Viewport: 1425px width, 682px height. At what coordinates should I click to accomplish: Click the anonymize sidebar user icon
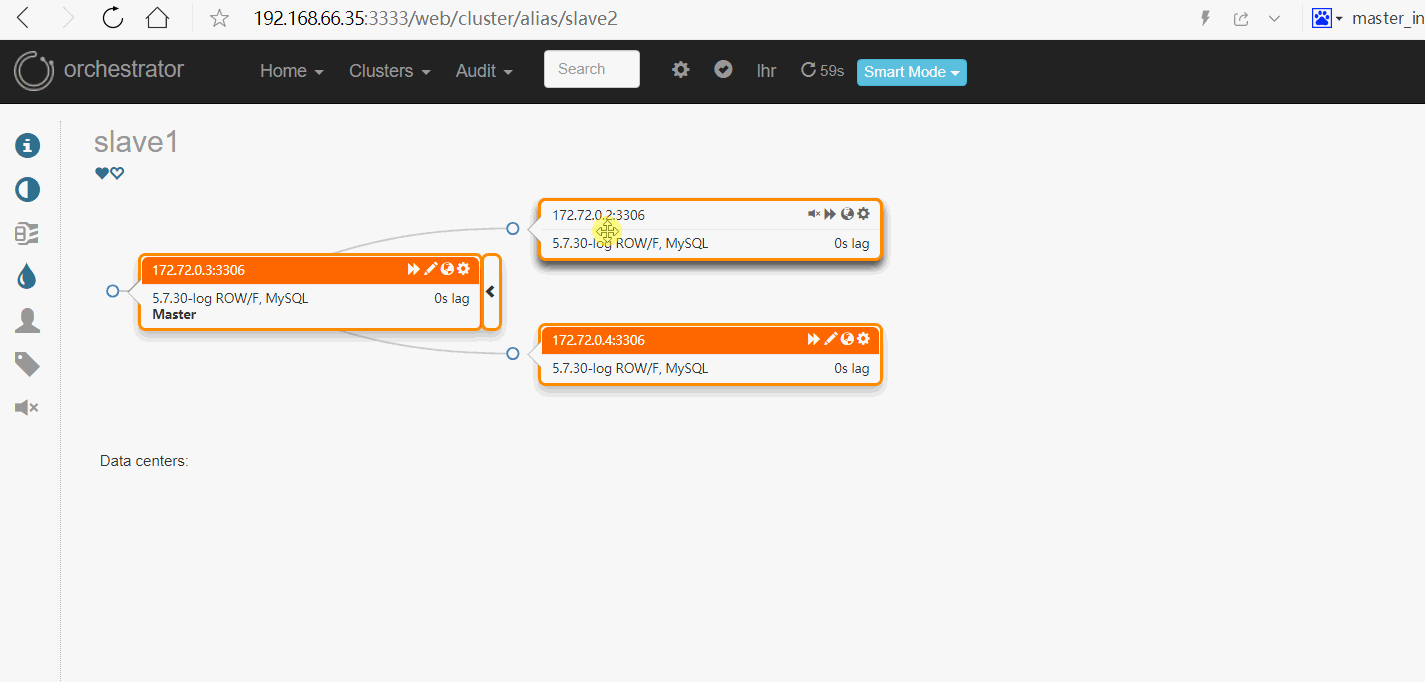point(27,320)
